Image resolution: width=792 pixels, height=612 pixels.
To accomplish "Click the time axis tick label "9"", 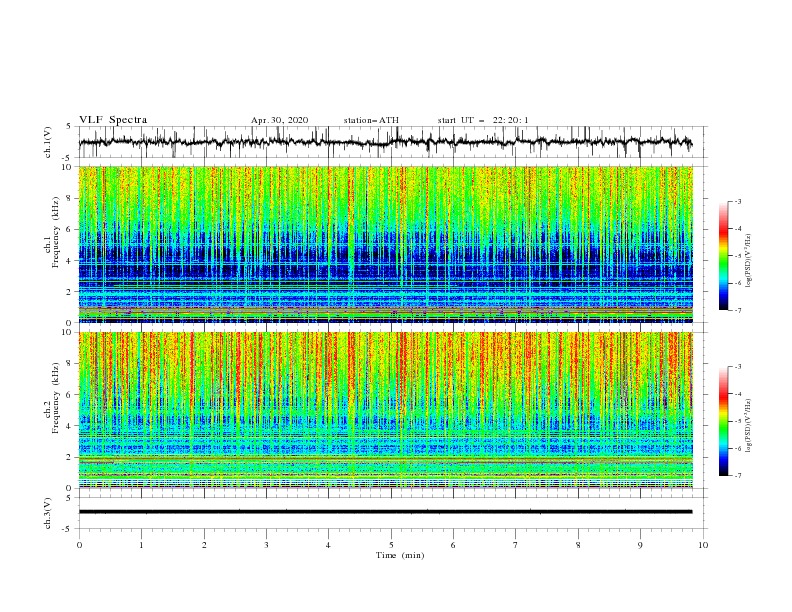I will coord(640,545).
